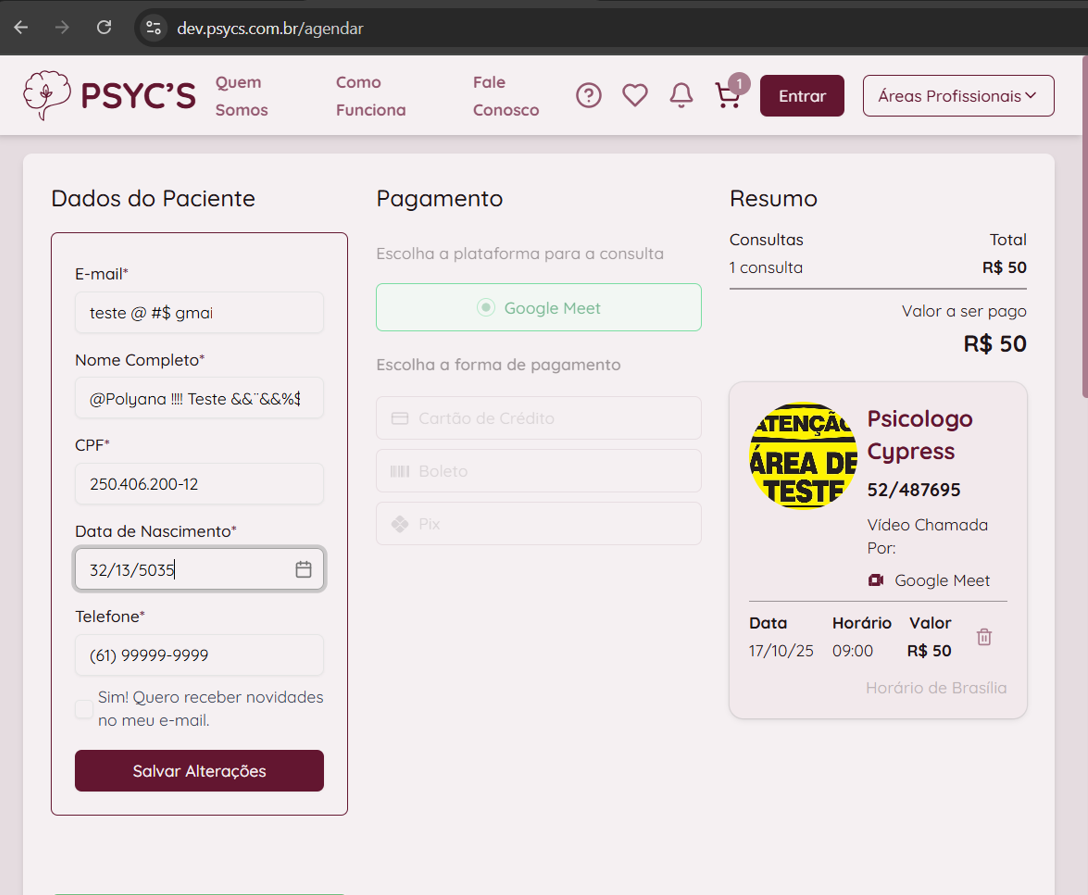Delete the consultation with trash icon
The height and width of the screenshot is (895, 1088).
point(984,637)
